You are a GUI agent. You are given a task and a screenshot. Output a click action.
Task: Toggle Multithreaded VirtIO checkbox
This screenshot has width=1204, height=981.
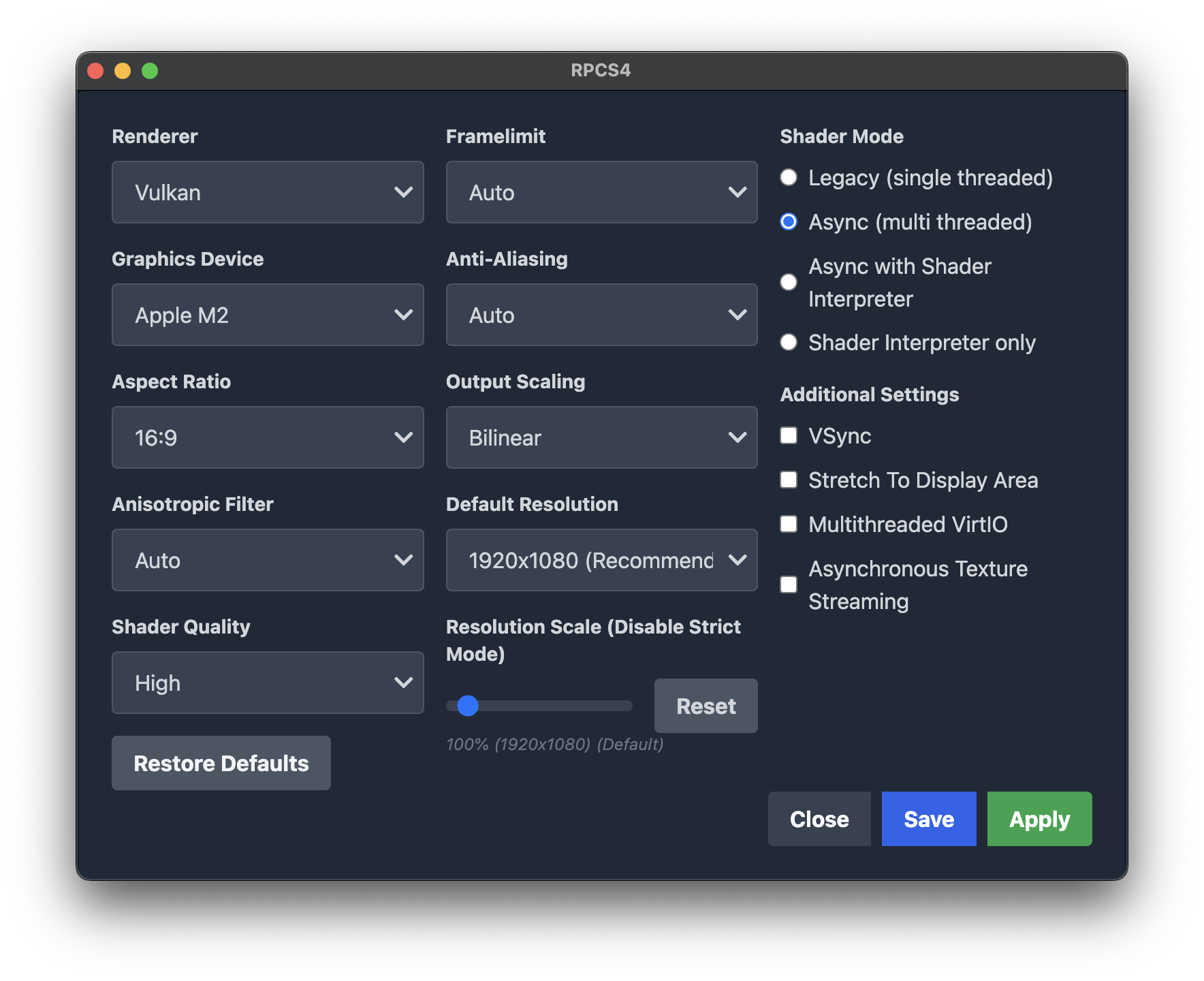click(x=789, y=524)
